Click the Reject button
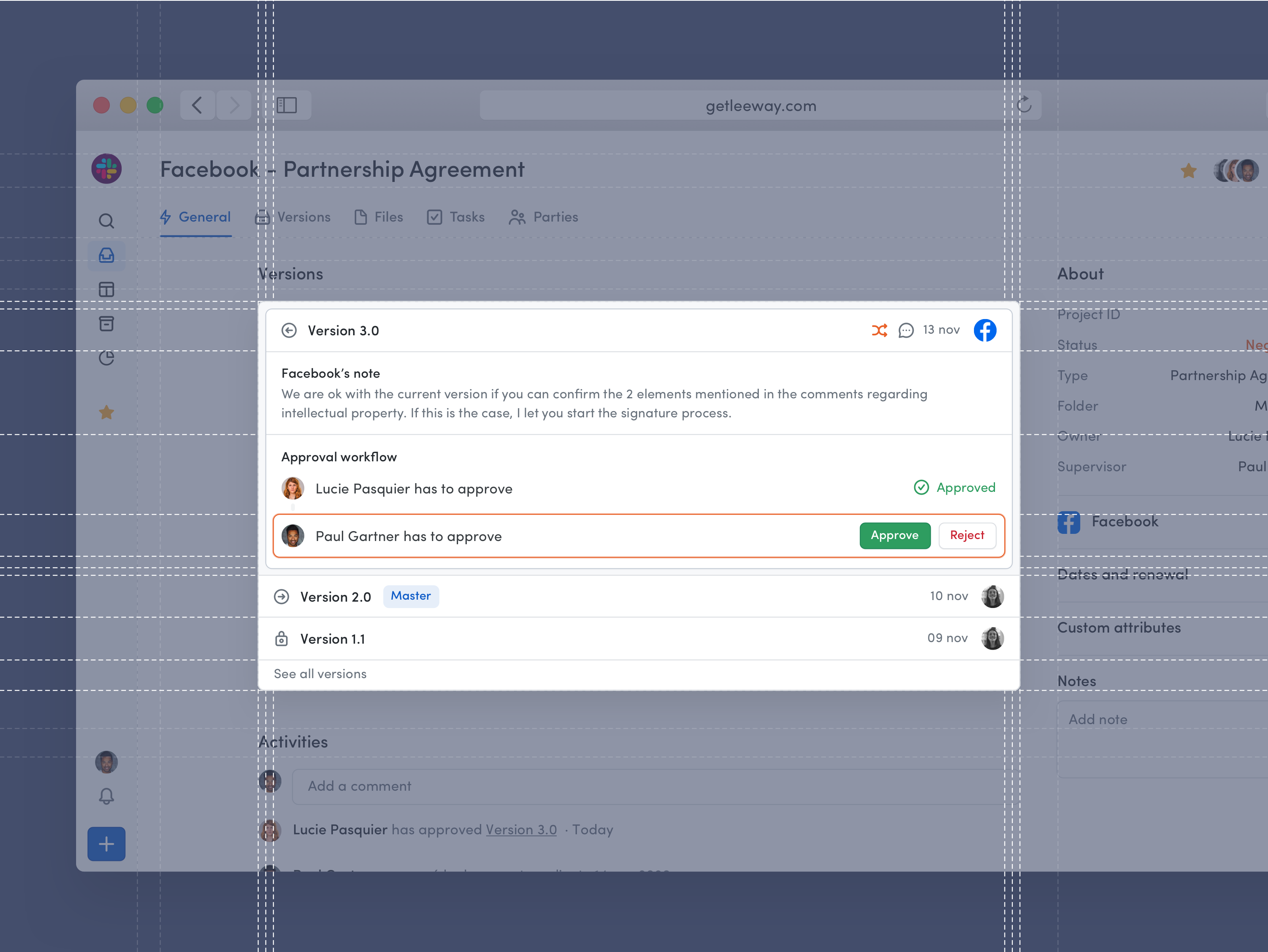This screenshot has height=952, width=1268. tap(966, 535)
